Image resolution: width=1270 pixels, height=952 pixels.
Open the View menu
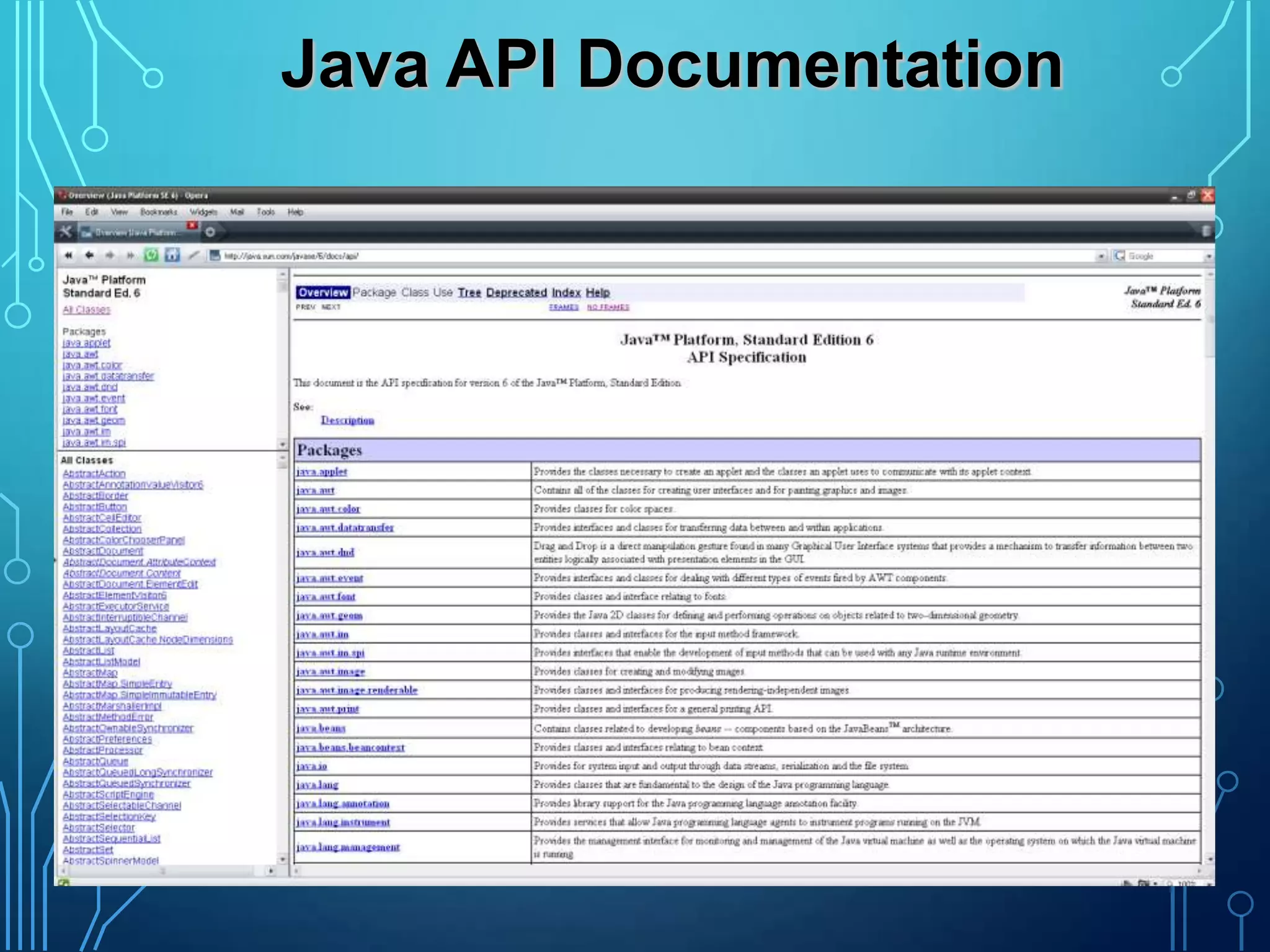[119, 212]
